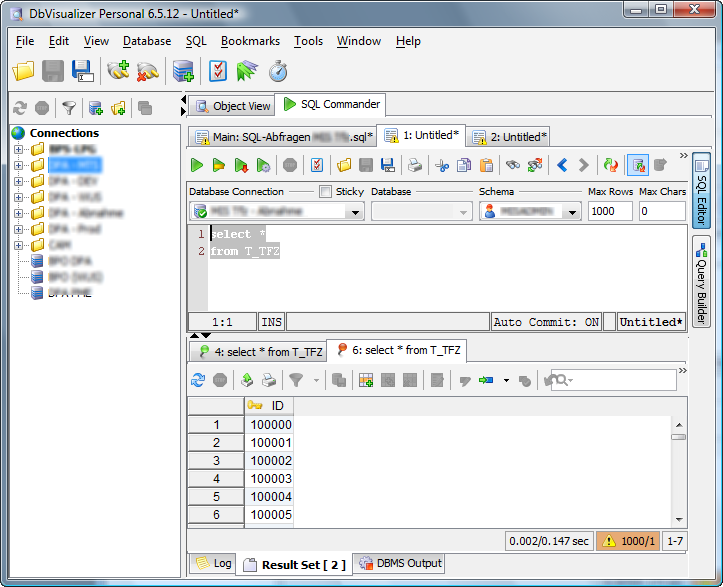Click the reload result set icon
The width and height of the screenshot is (723, 587).
pos(198,380)
